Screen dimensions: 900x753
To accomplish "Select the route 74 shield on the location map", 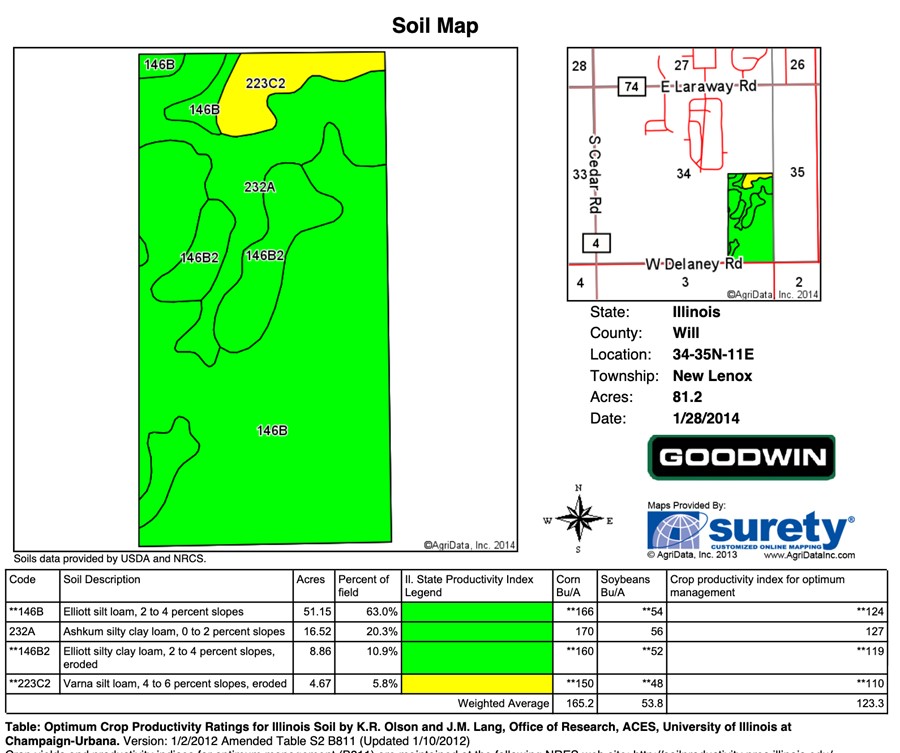I will point(631,87).
